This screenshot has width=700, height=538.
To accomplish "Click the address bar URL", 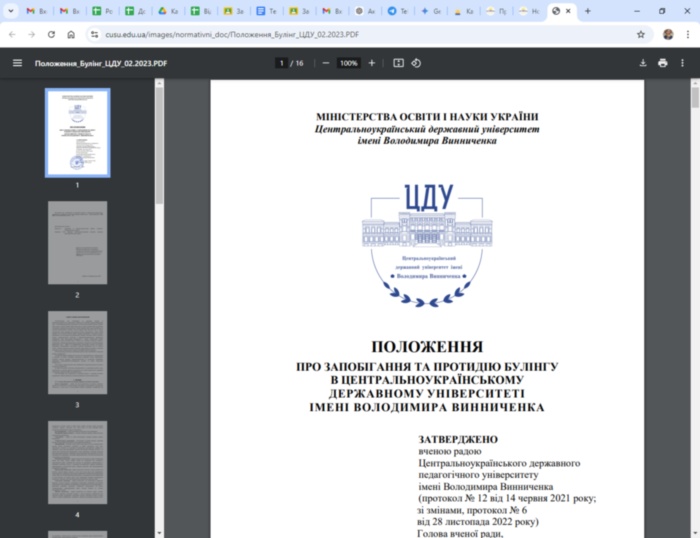I will (x=300, y=34).
